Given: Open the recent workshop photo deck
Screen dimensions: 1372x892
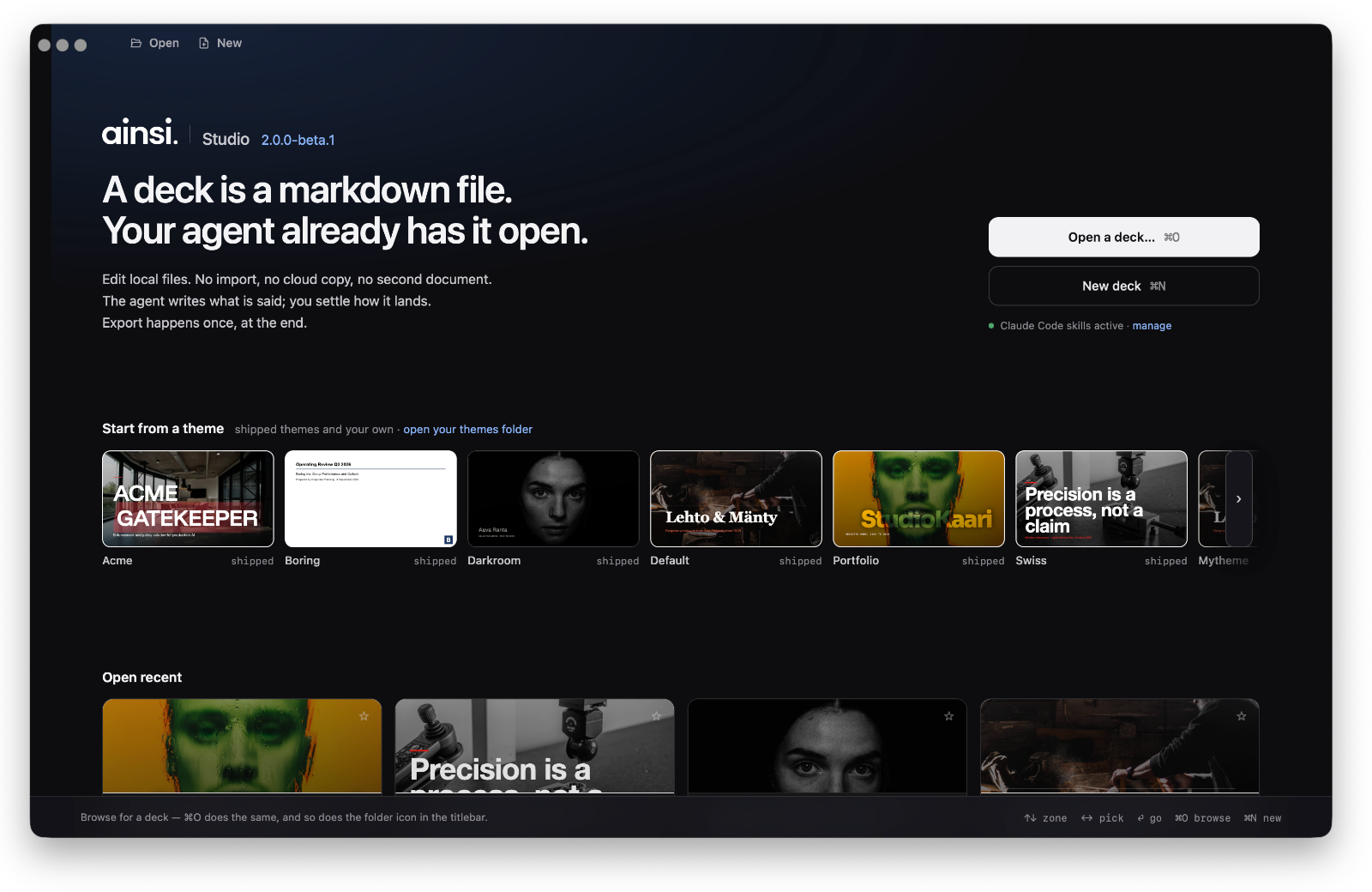Looking at the screenshot, I should [1119, 746].
